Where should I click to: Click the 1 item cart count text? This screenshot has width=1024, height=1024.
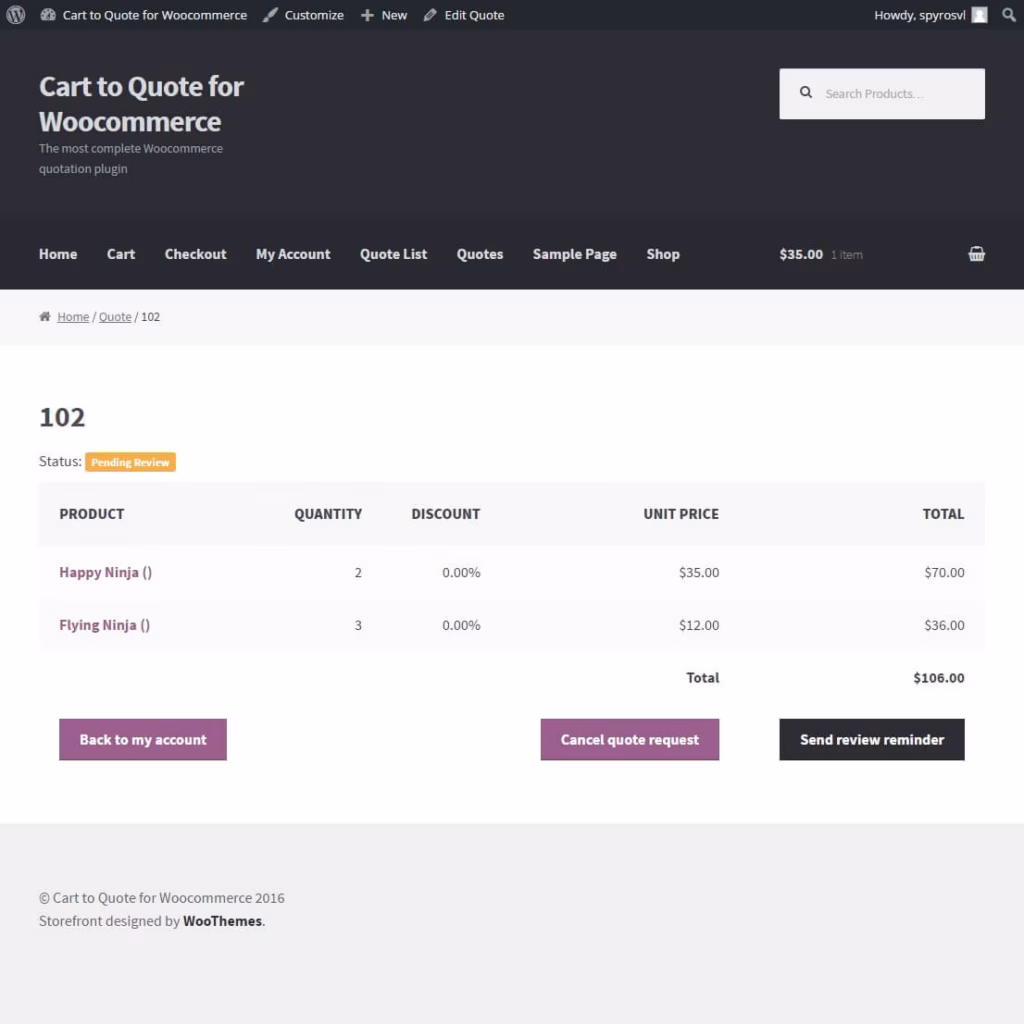click(x=846, y=255)
